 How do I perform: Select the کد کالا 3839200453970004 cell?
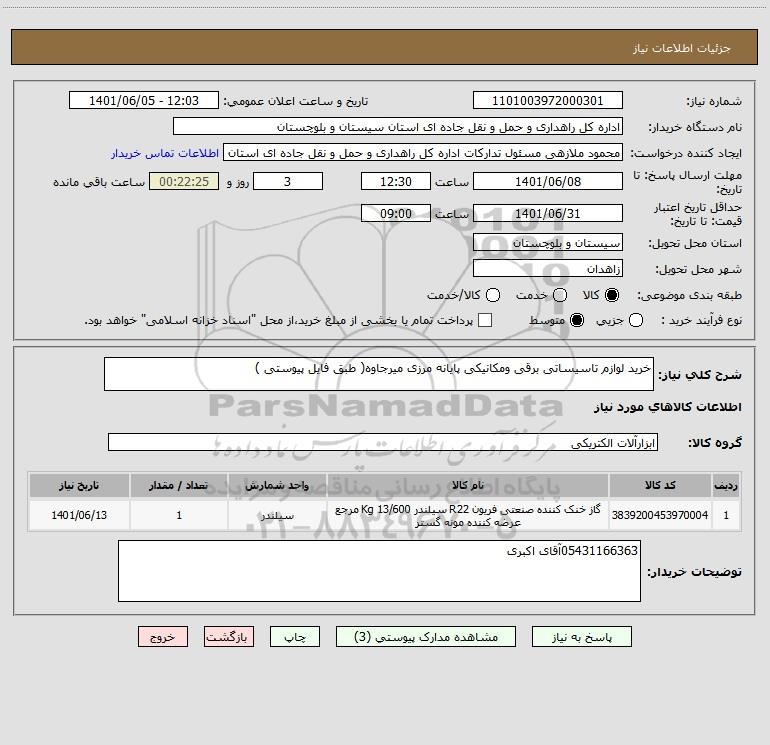660,515
